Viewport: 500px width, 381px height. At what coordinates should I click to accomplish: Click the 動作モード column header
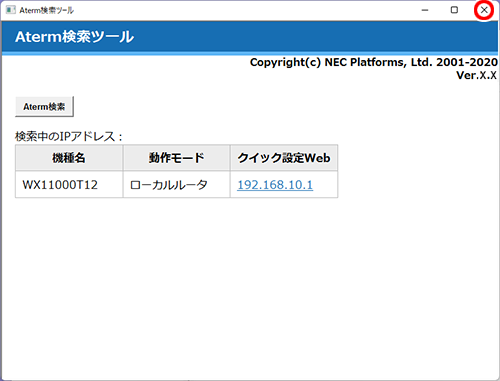pos(176,158)
